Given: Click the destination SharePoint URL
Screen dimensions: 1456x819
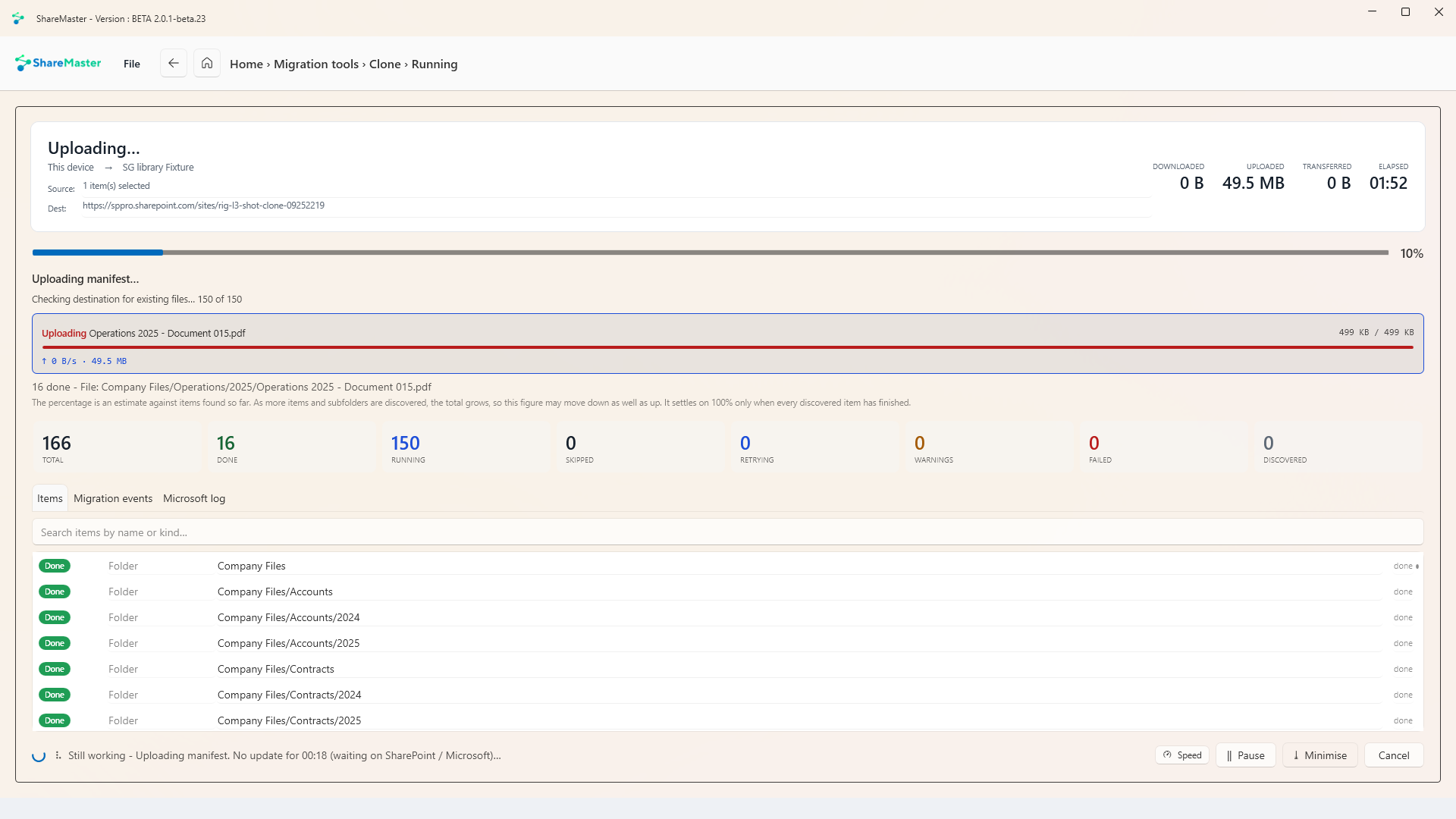Looking at the screenshot, I should [x=203, y=206].
